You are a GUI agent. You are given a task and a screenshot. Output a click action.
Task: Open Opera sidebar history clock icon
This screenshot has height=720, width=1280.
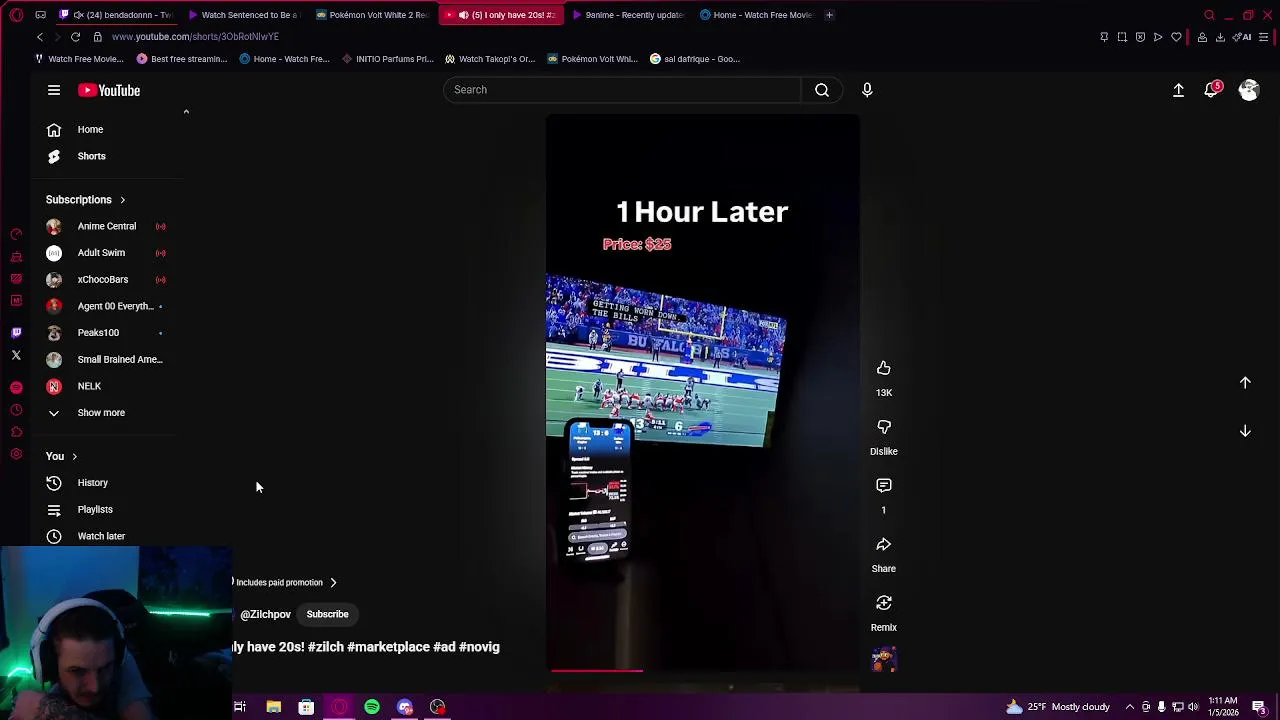pyautogui.click(x=16, y=410)
